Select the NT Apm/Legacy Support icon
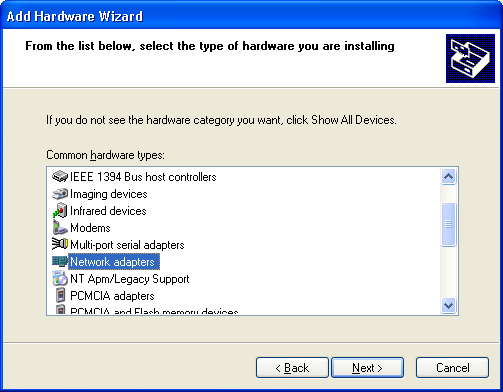This screenshot has height=392, width=503. coord(60,278)
